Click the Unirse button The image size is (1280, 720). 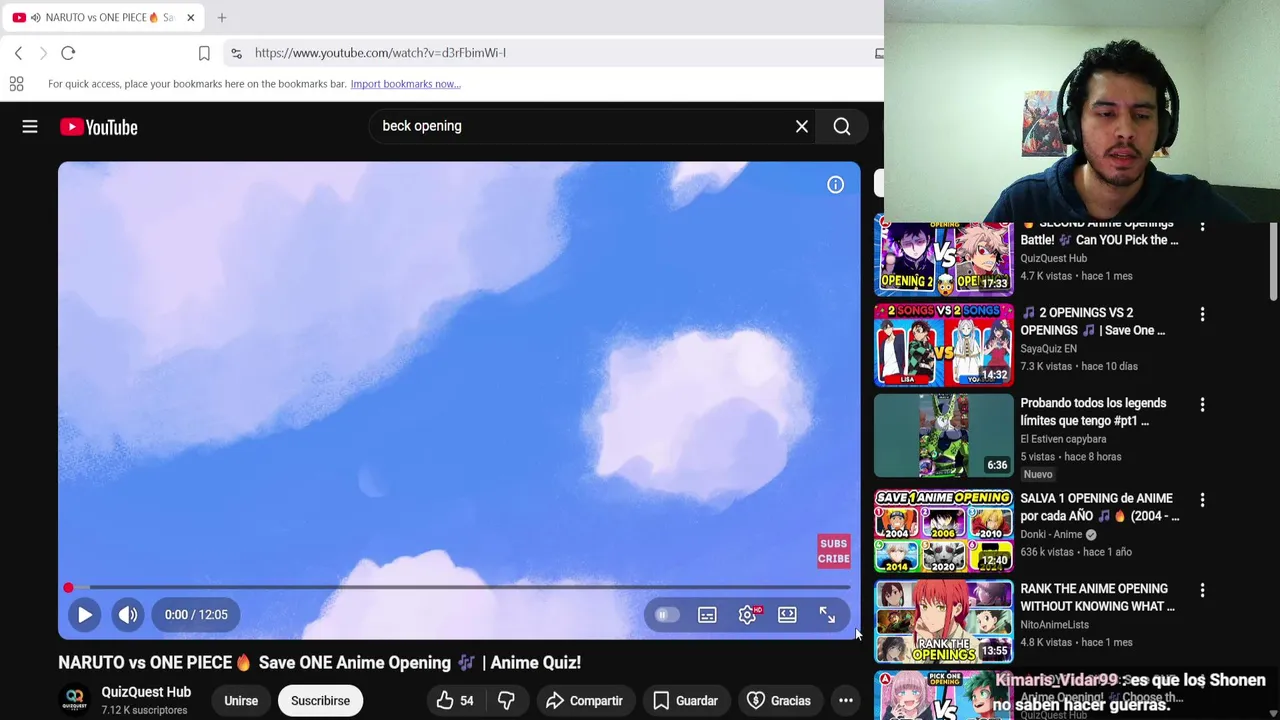tap(241, 701)
